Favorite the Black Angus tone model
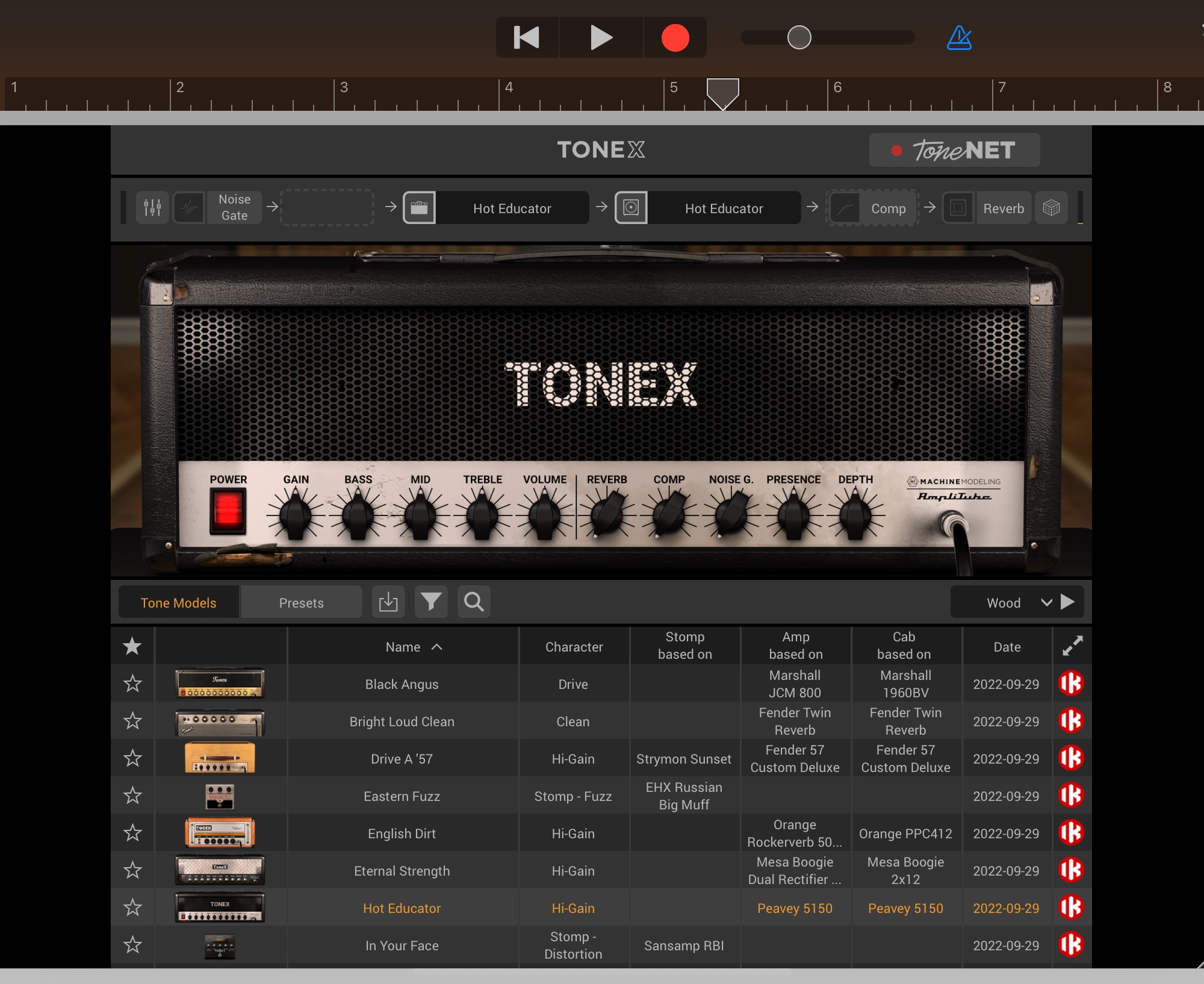Viewport: 1204px width, 984px height. pyautogui.click(x=132, y=684)
